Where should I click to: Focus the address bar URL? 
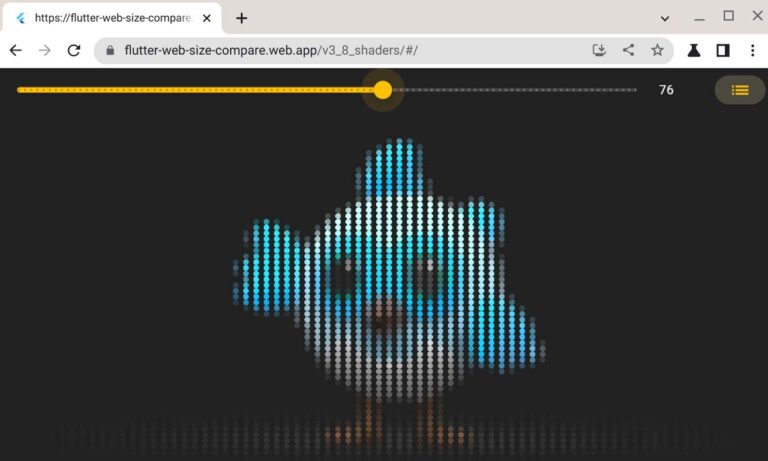pyautogui.click(x=270, y=50)
